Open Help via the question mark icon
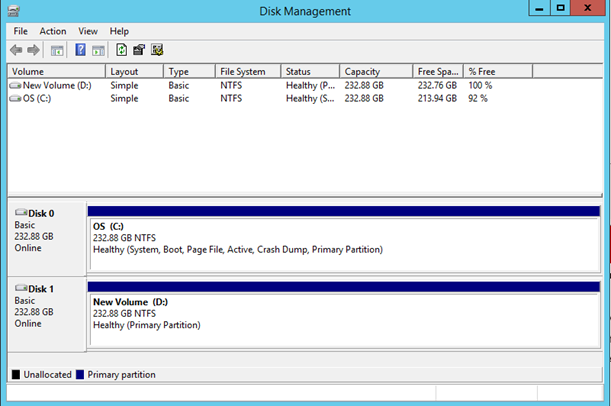Screen dimensions: 611x406 click(x=80, y=50)
